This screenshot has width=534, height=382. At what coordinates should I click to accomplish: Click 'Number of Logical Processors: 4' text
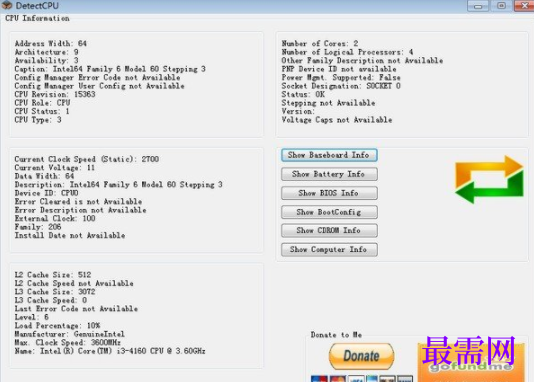click(x=347, y=52)
